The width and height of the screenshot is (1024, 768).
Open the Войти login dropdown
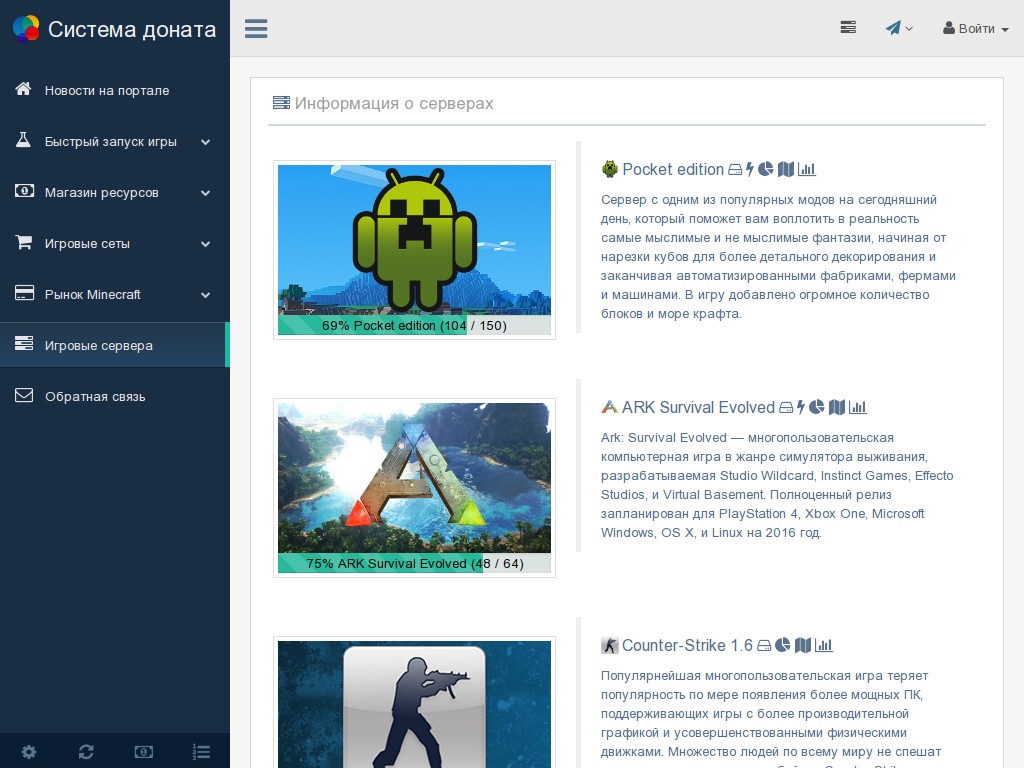[x=975, y=29]
